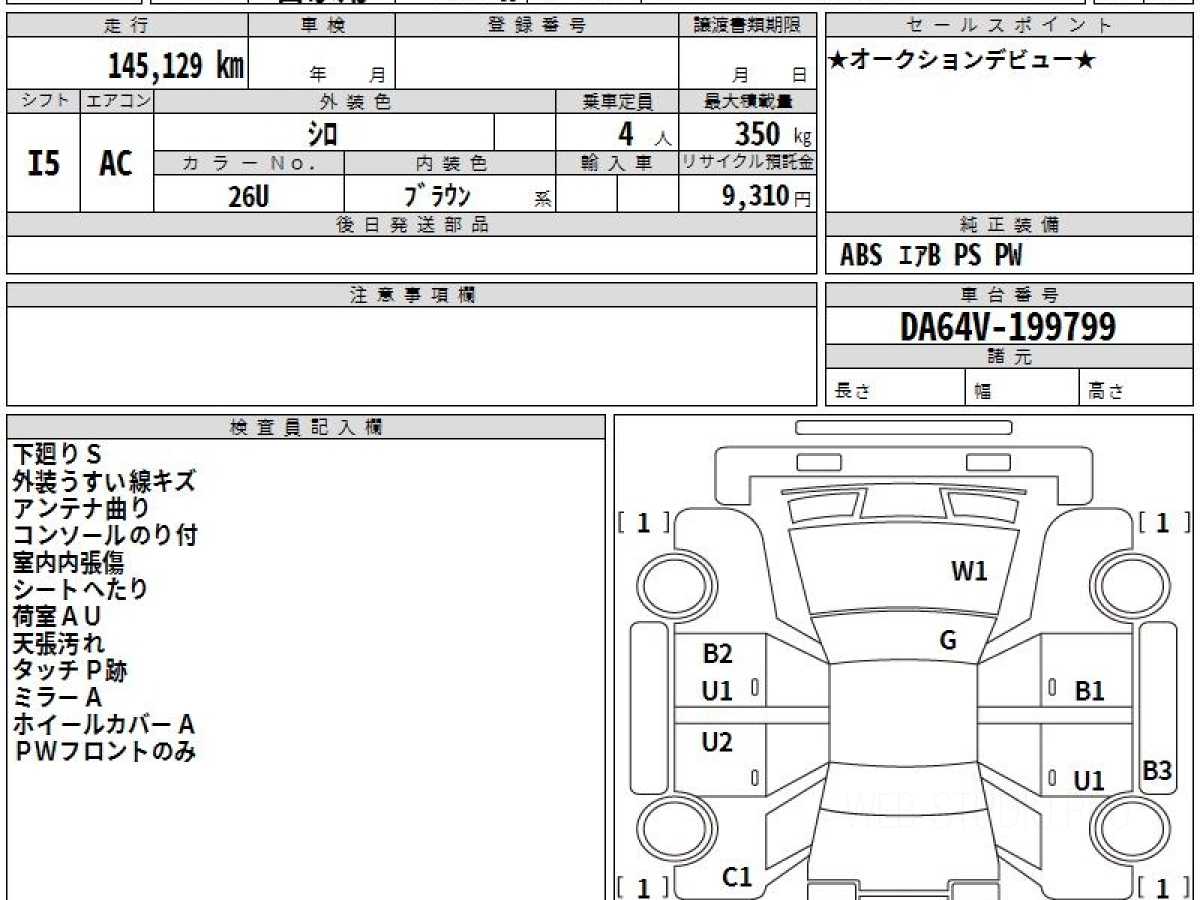Click the 諸元 header
Image resolution: width=1200 pixels, height=900 pixels.
[1009, 357]
